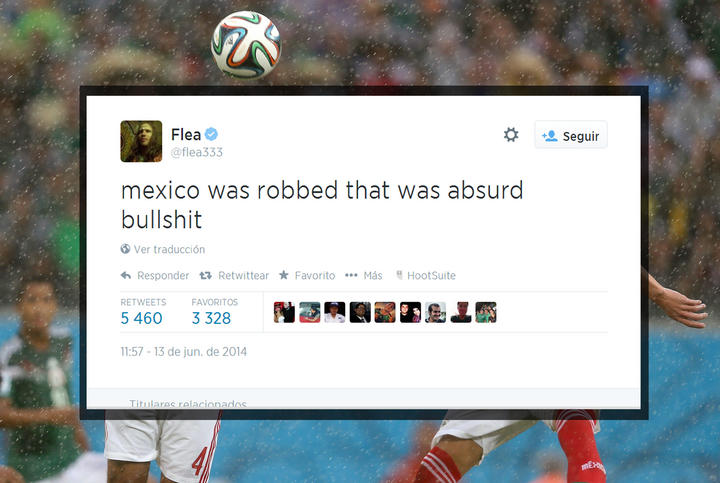This screenshot has height=483, width=720.
Task: Expand the Más three-dots menu
Action: pyautogui.click(x=351, y=275)
